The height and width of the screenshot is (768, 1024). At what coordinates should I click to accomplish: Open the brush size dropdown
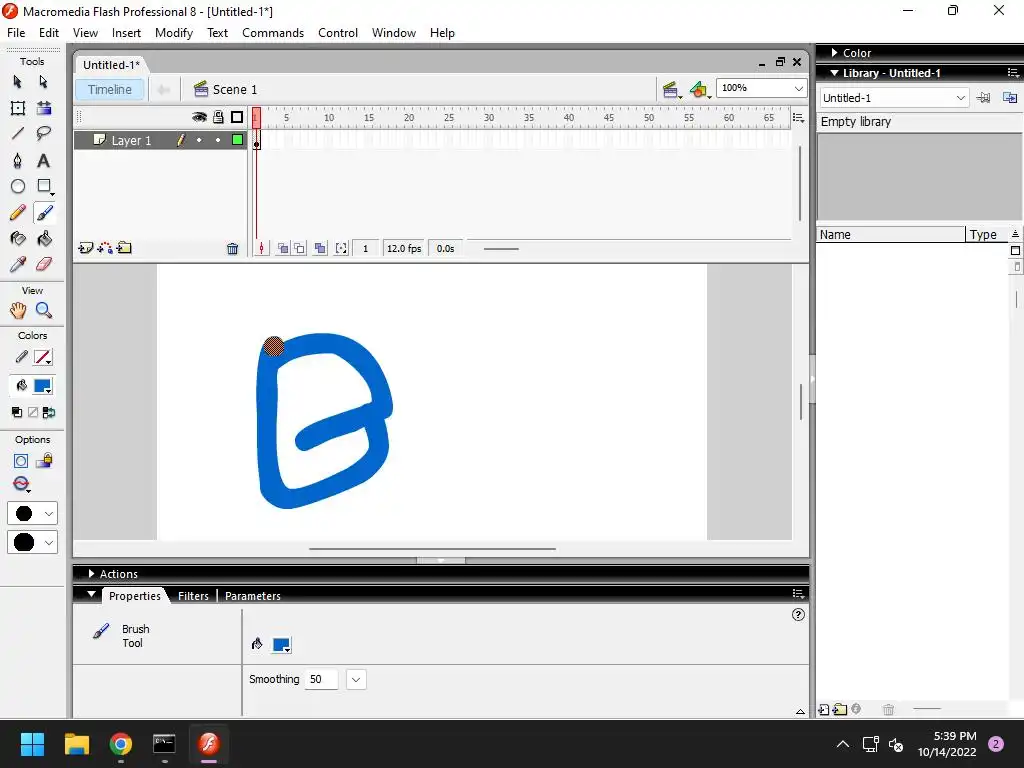click(x=32, y=513)
